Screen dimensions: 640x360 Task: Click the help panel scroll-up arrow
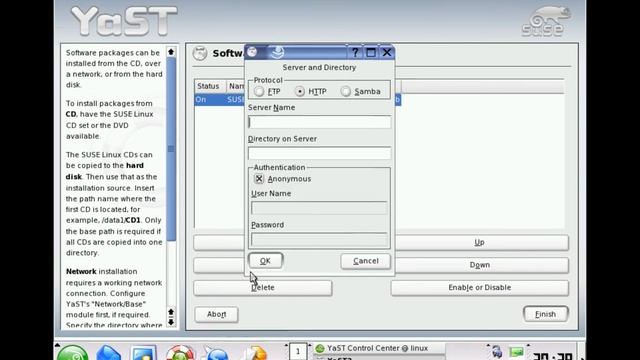(171, 52)
